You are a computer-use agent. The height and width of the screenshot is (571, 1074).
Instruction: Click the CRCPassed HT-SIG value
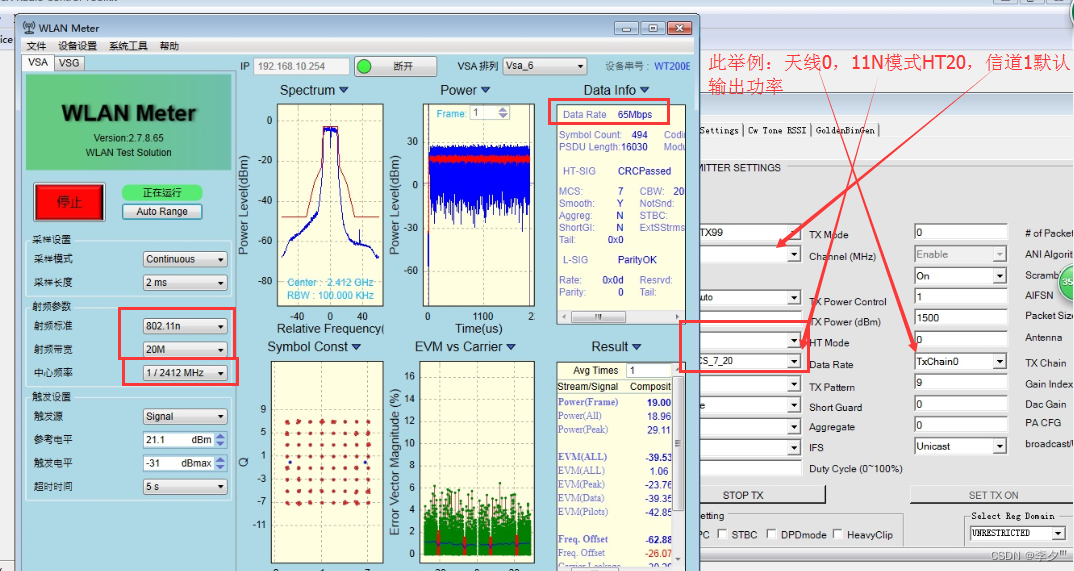coord(645,171)
